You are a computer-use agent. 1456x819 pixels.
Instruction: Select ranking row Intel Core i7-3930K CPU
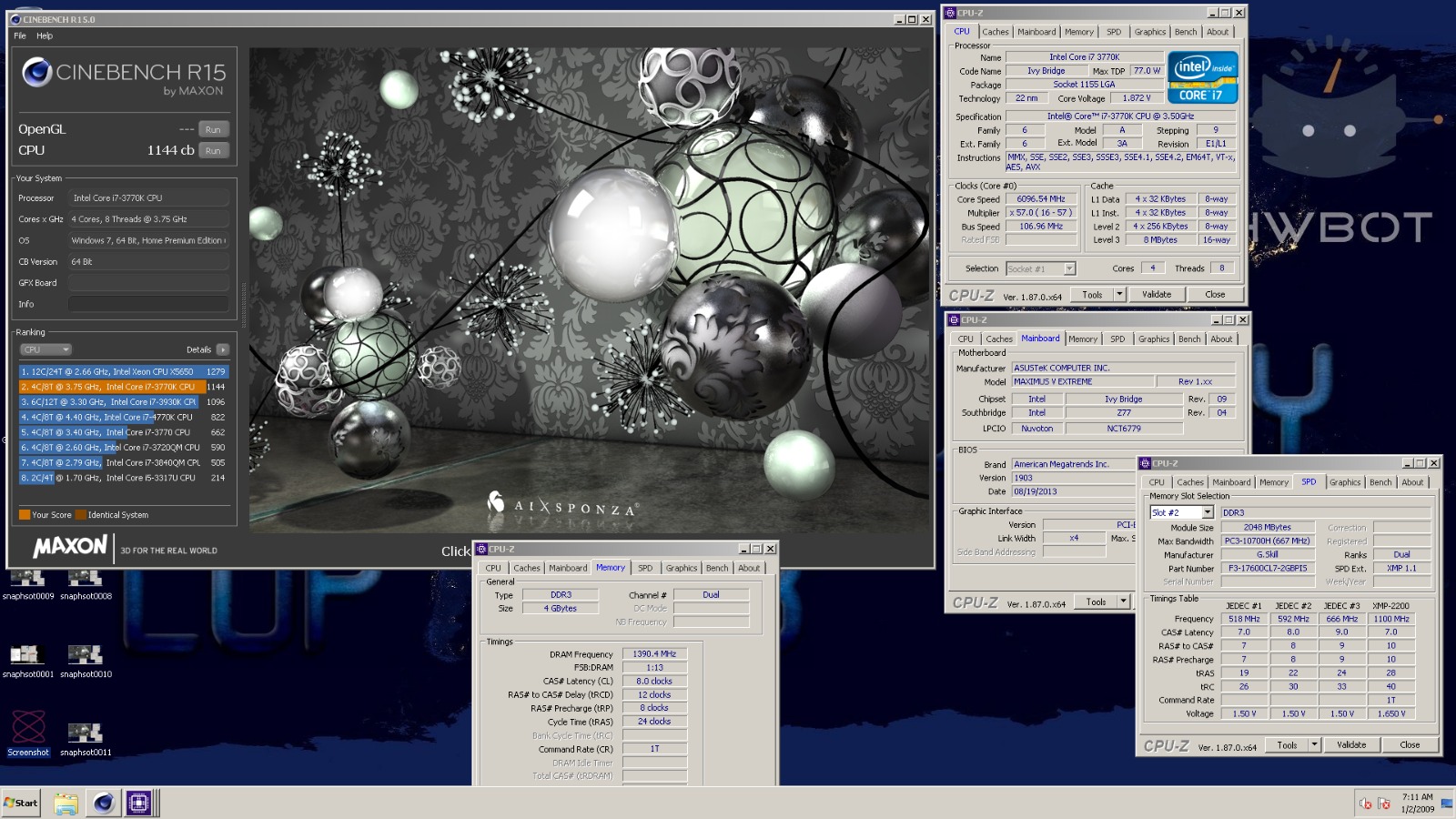[123, 401]
